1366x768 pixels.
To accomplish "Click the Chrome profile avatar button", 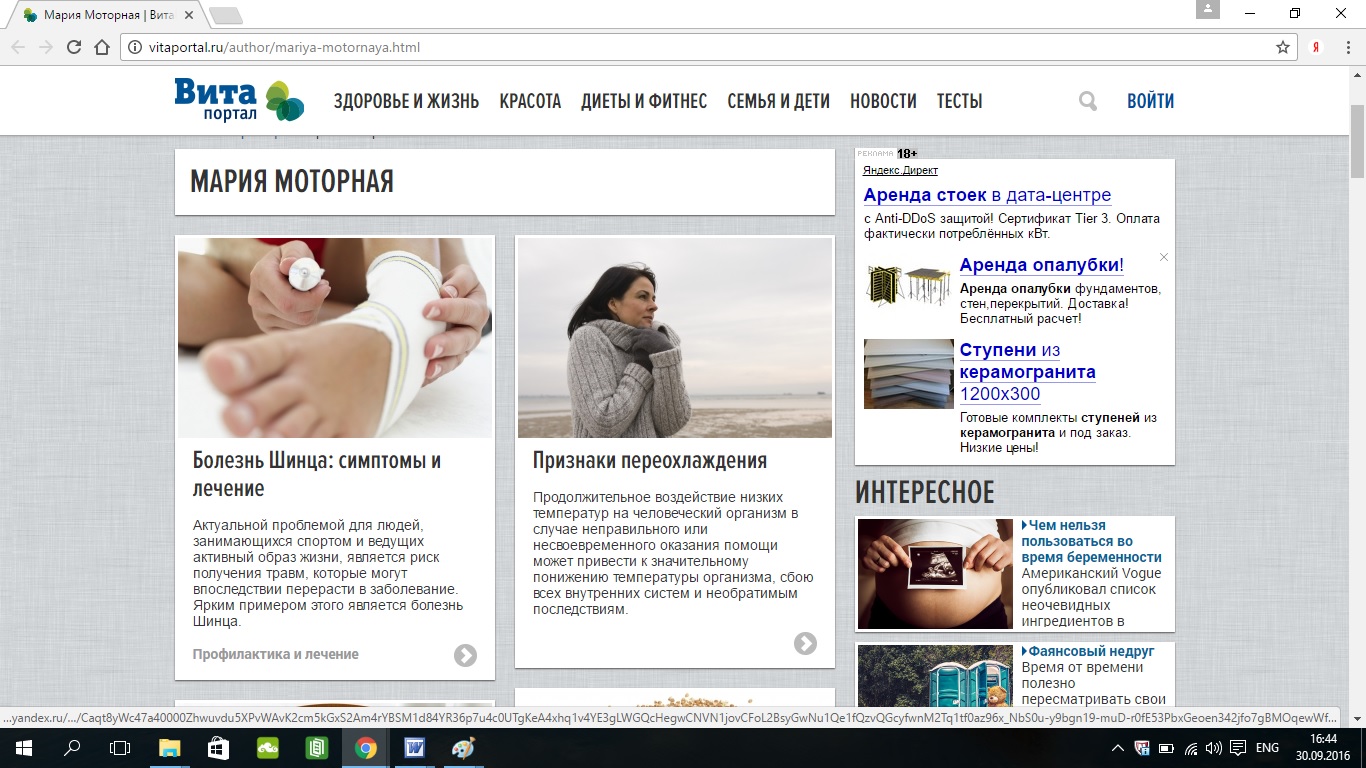I will pos(1208,9).
